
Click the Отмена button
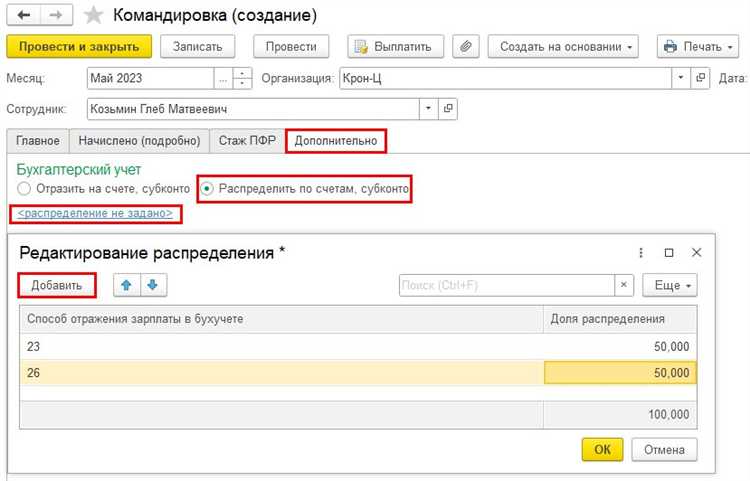[x=664, y=449]
